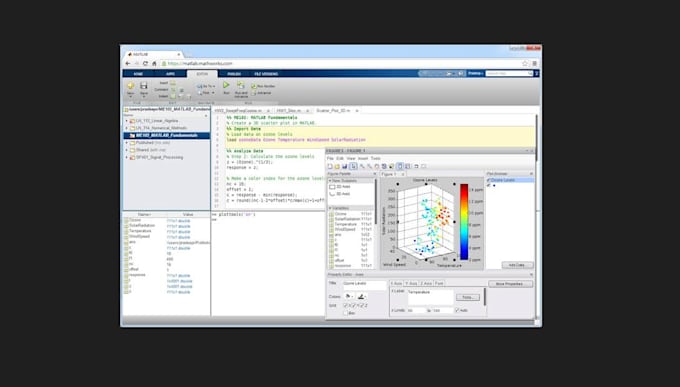Image resolution: width=680 pixels, height=387 pixels.
Task: Click the colorbar in the figure
Action: point(464,222)
